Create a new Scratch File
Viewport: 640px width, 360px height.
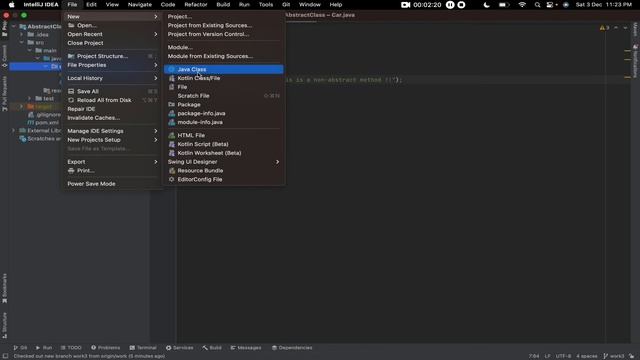(223, 96)
